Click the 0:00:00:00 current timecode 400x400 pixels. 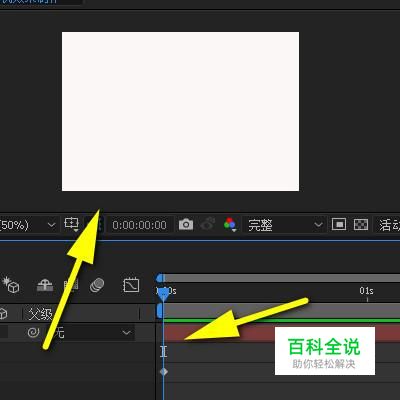point(139,225)
